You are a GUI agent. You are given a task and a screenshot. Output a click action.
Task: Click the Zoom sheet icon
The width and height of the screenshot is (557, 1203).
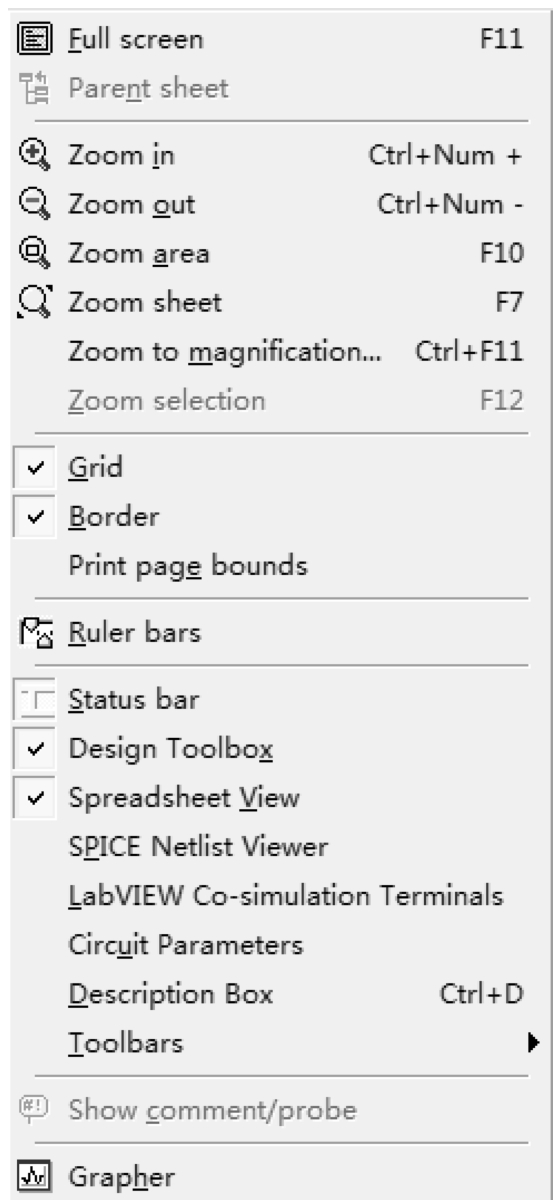(31, 302)
